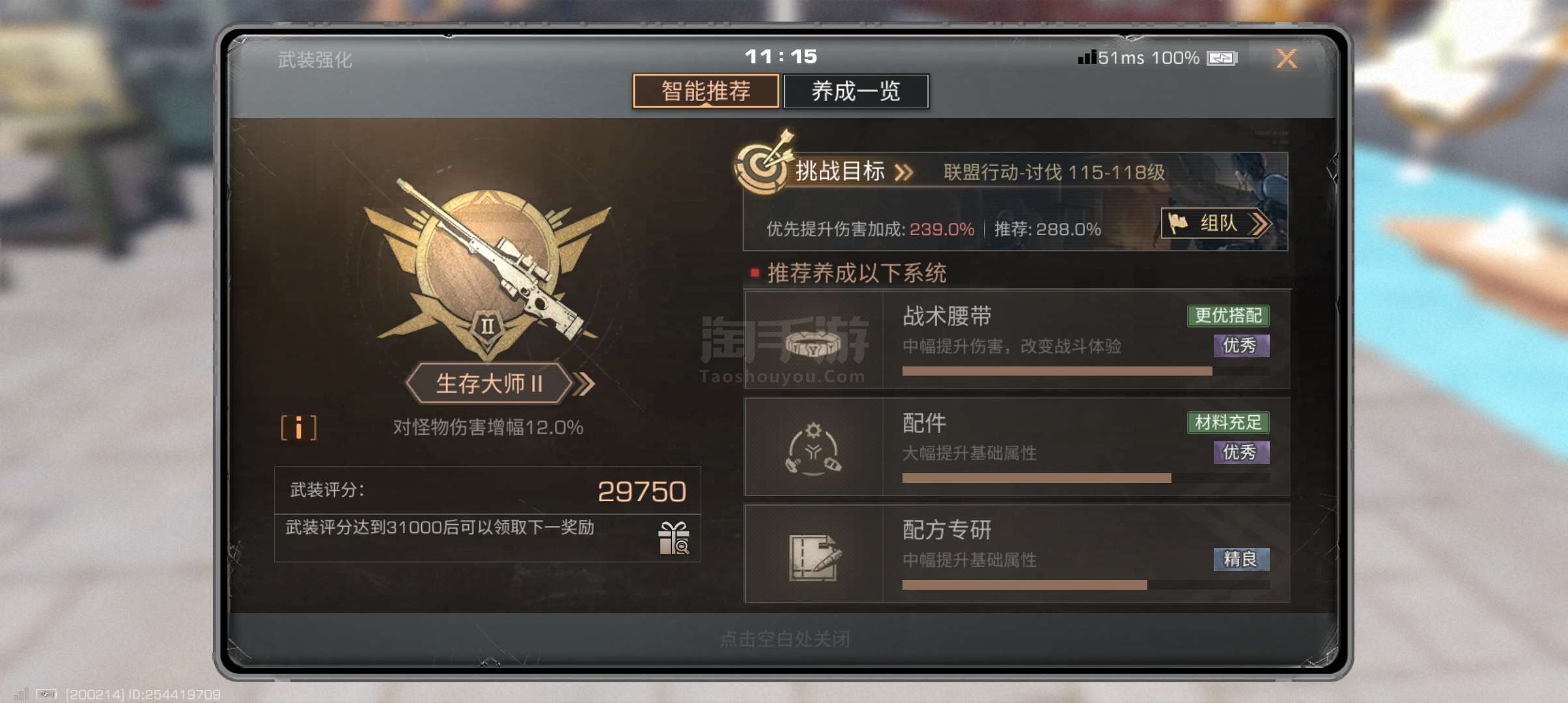Image resolution: width=1568 pixels, height=703 pixels.
Task: Open the 配方专研 精良 row
Action: coord(1017,553)
